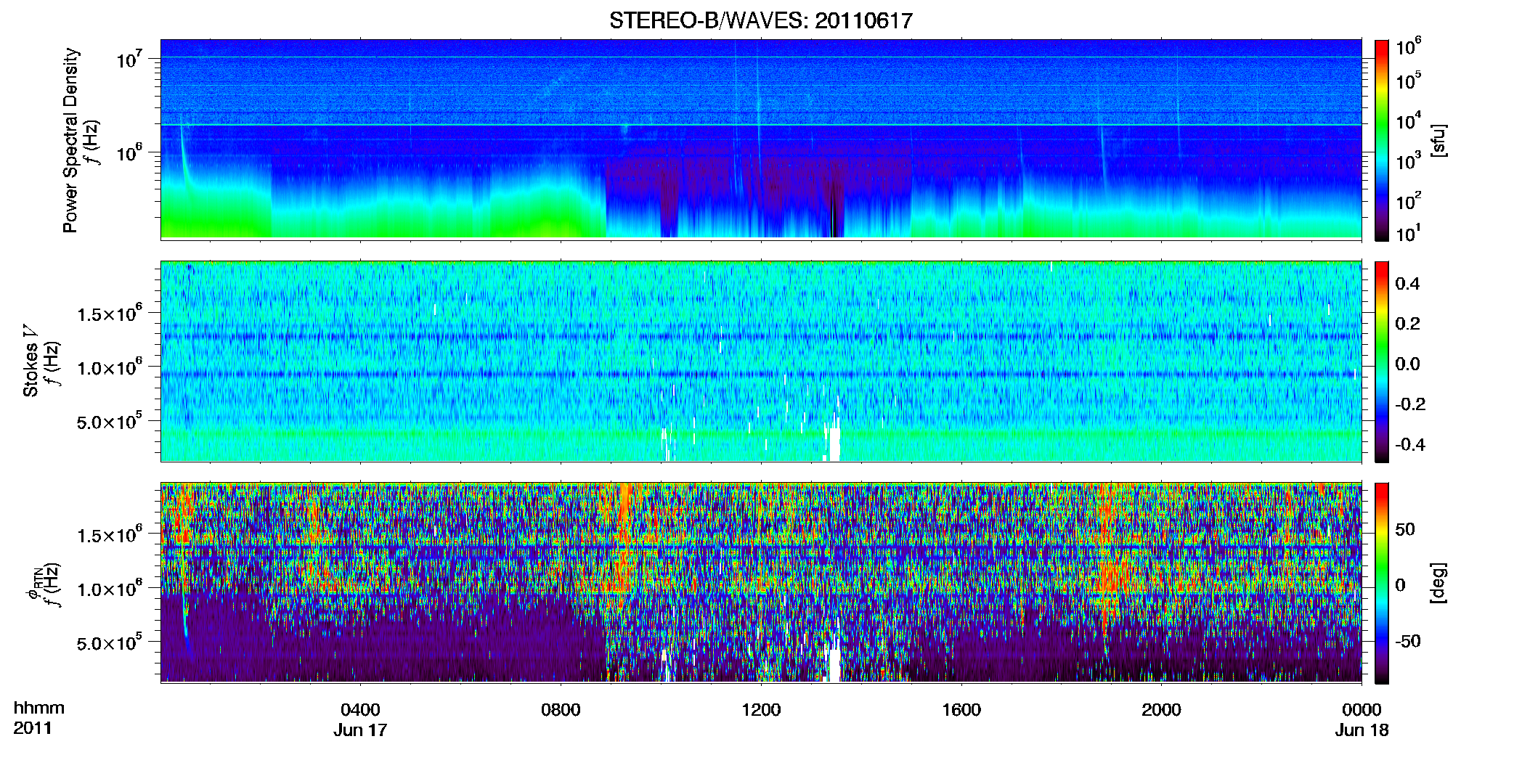The image size is (1522, 784).
Task: Click the [sfu] colorbar unit label
Action: [x=1438, y=140]
